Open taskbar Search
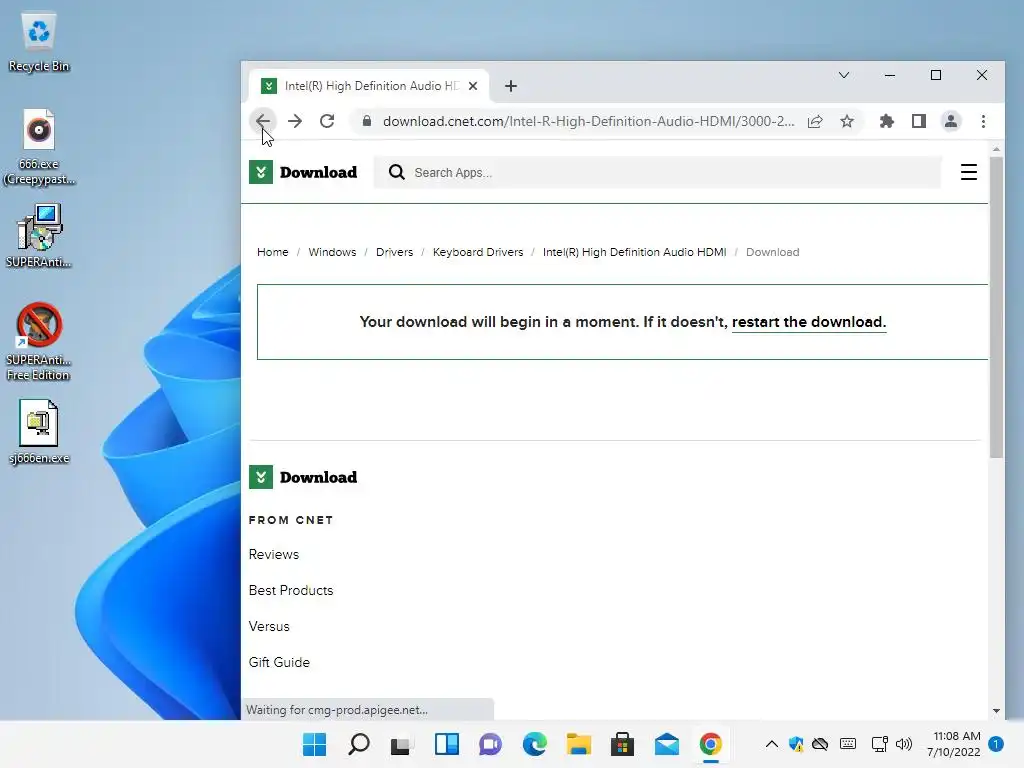Viewport: 1024px width, 768px height. (x=359, y=744)
